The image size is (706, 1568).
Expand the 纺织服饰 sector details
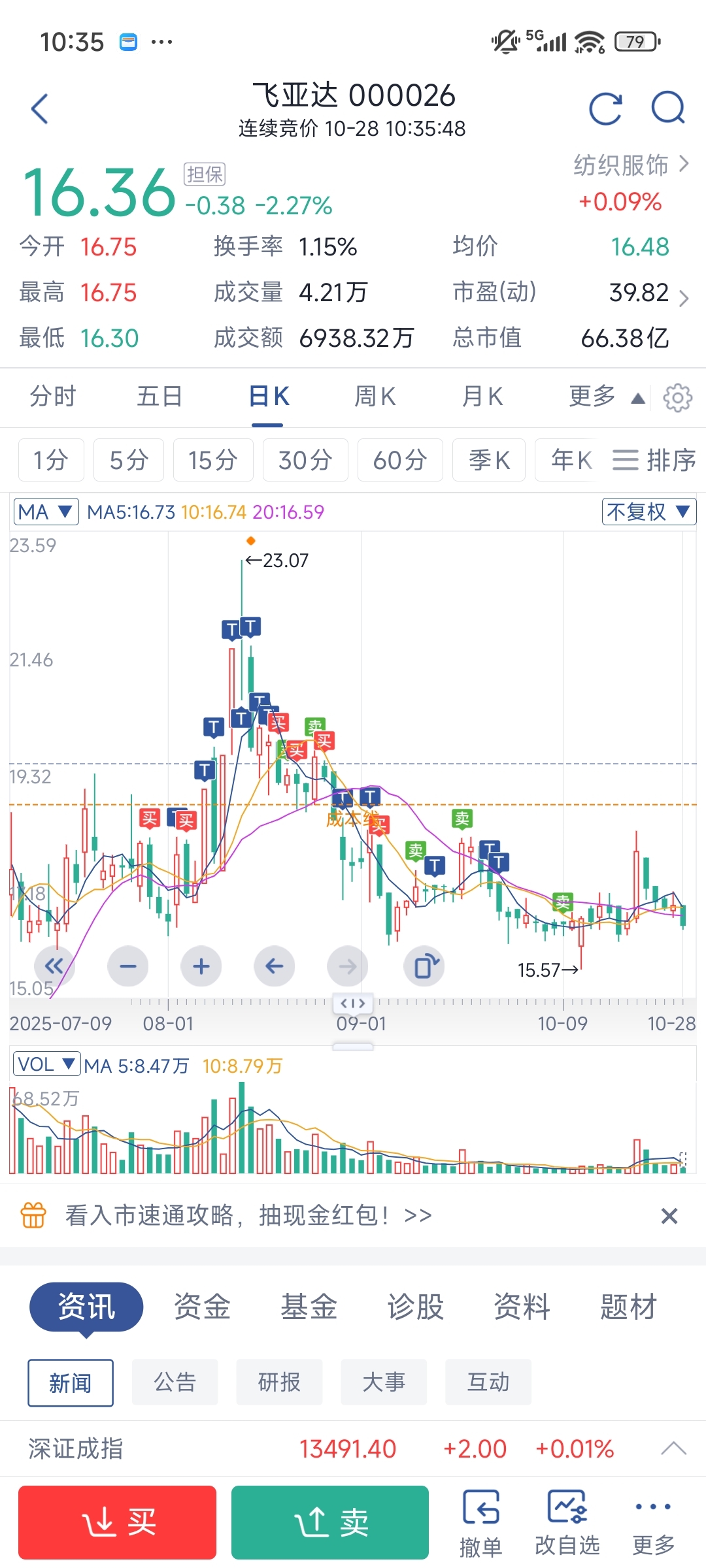click(631, 165)
